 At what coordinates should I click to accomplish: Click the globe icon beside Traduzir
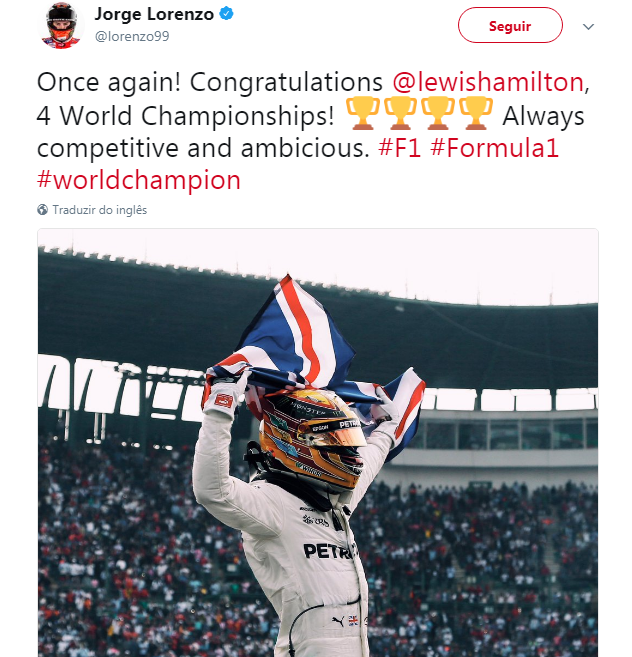click(43, 210)
